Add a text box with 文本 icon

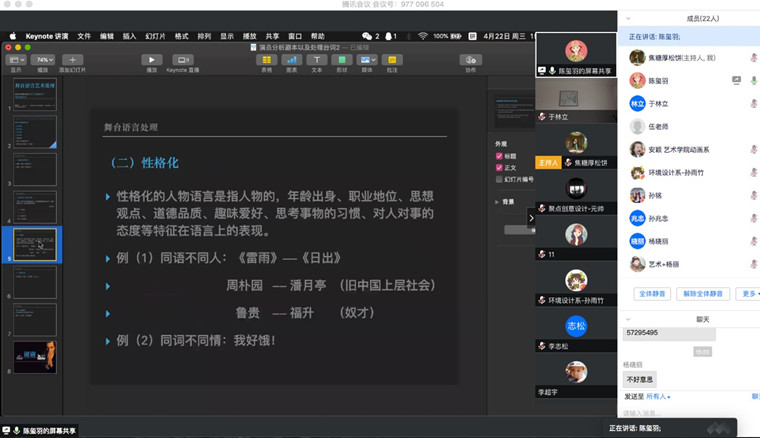pos(317,60)
